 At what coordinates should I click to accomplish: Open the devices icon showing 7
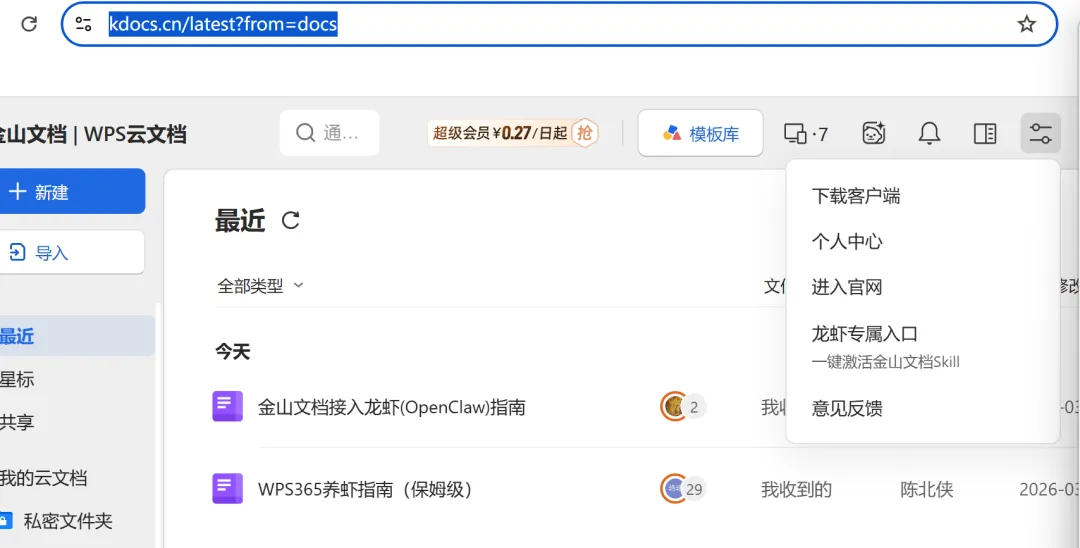(806, 134)
